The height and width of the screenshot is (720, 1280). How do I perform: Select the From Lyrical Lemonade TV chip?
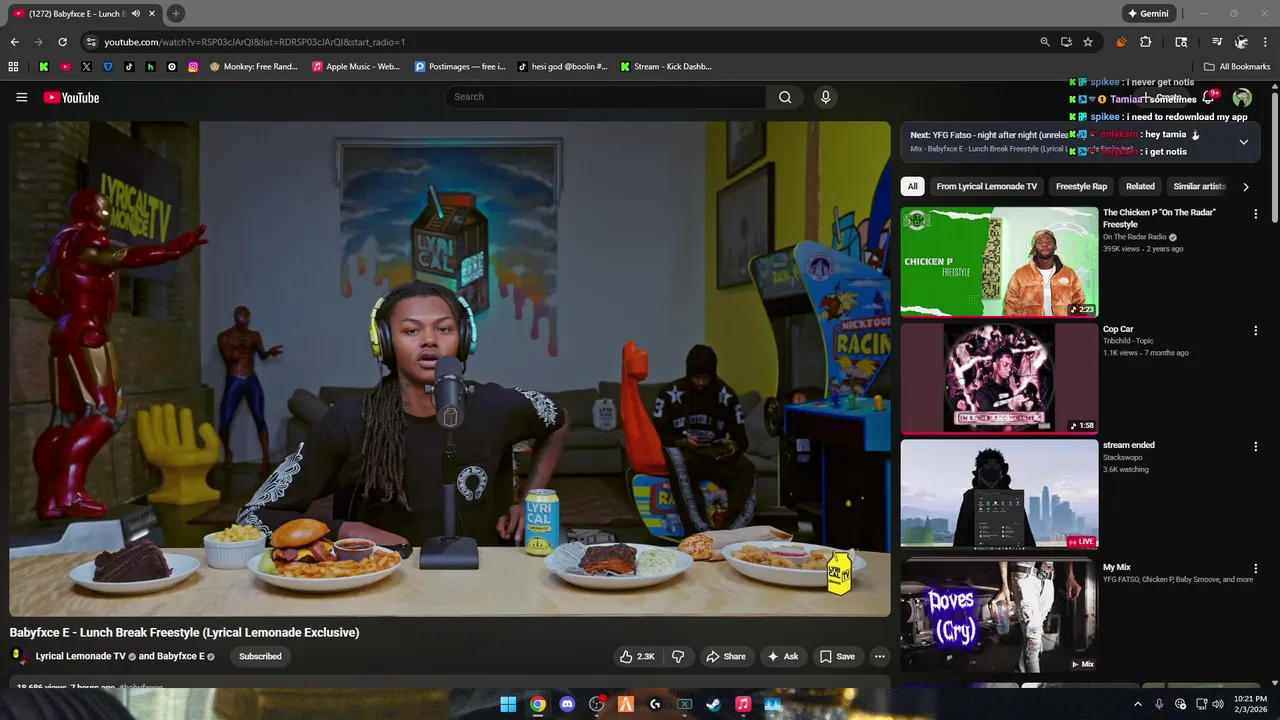click(987, 186)
